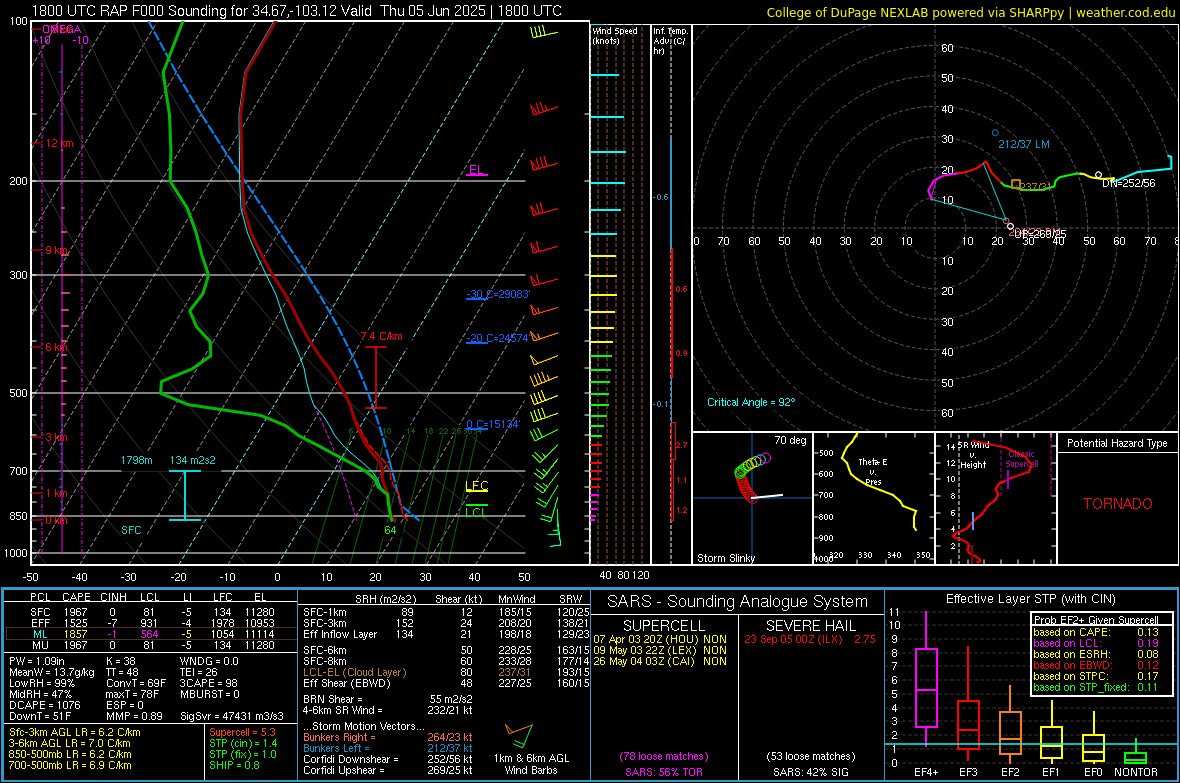Select the highlighted ML parcel row
This screenshot has width=1180, height=783.
(150, 634)
